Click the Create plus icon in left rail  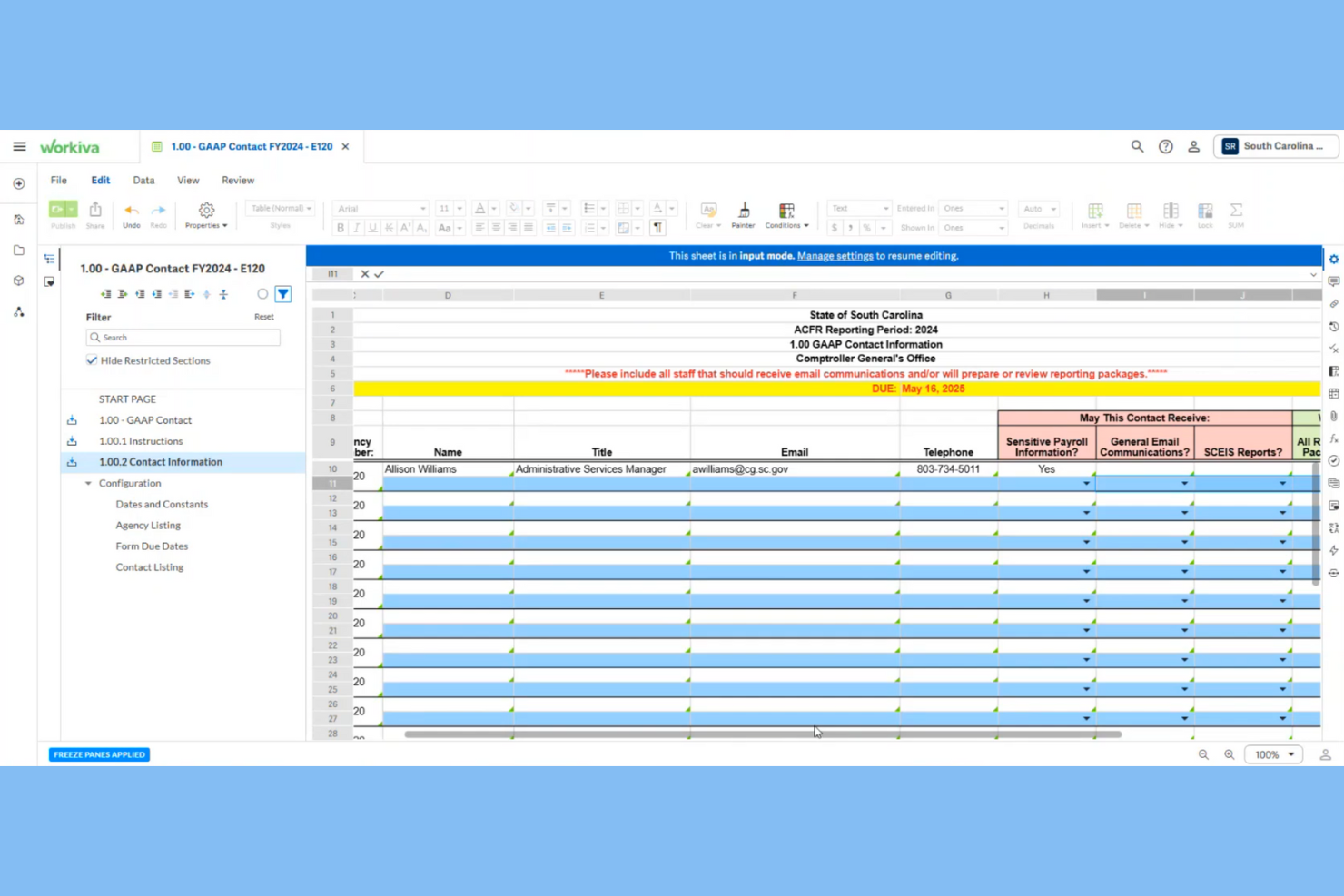(19, 183)
